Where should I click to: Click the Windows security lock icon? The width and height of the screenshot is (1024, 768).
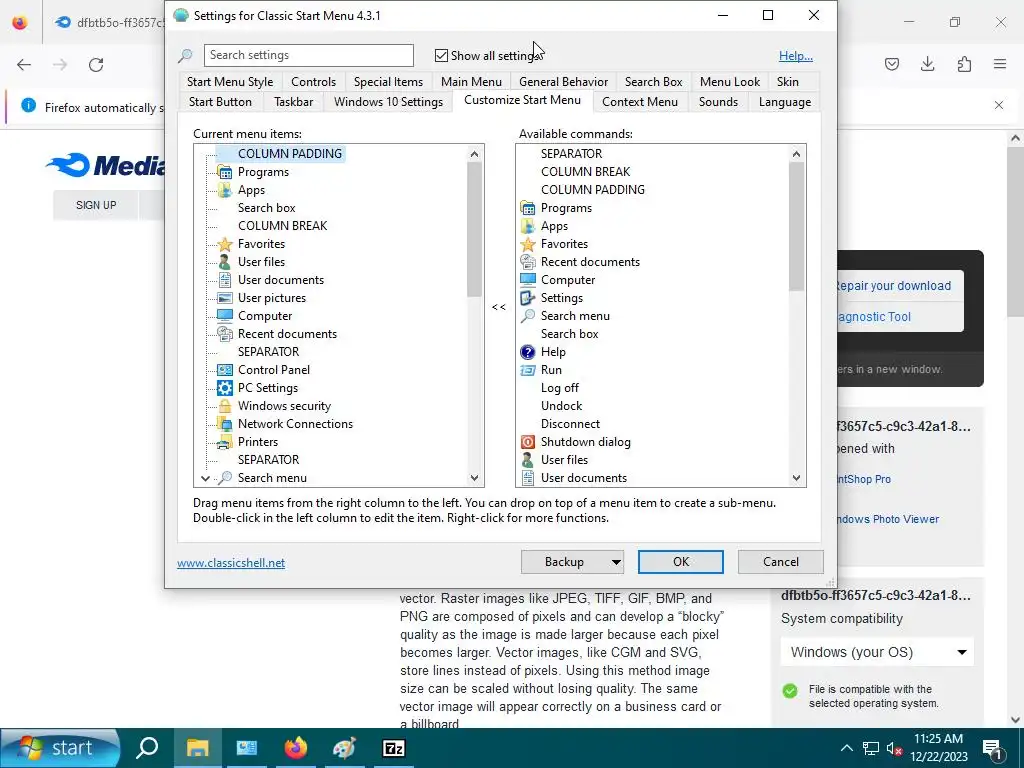[x=225, y=406]
